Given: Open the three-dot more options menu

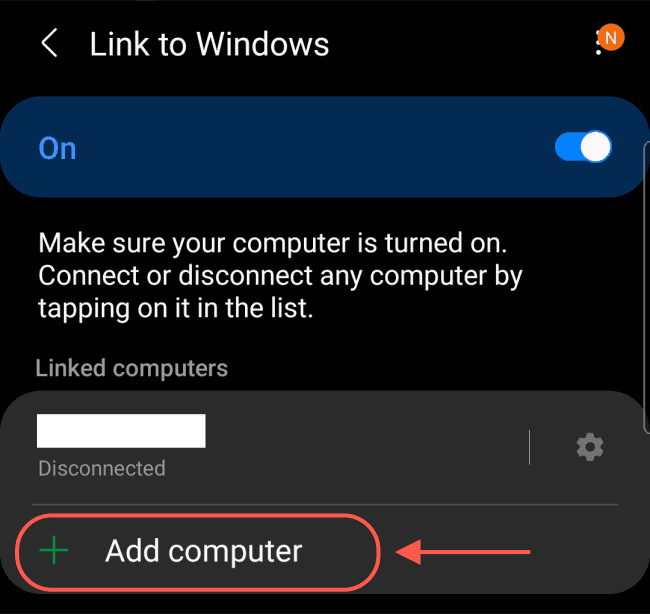Looking at the screenshot, I should tap(598, 43).
